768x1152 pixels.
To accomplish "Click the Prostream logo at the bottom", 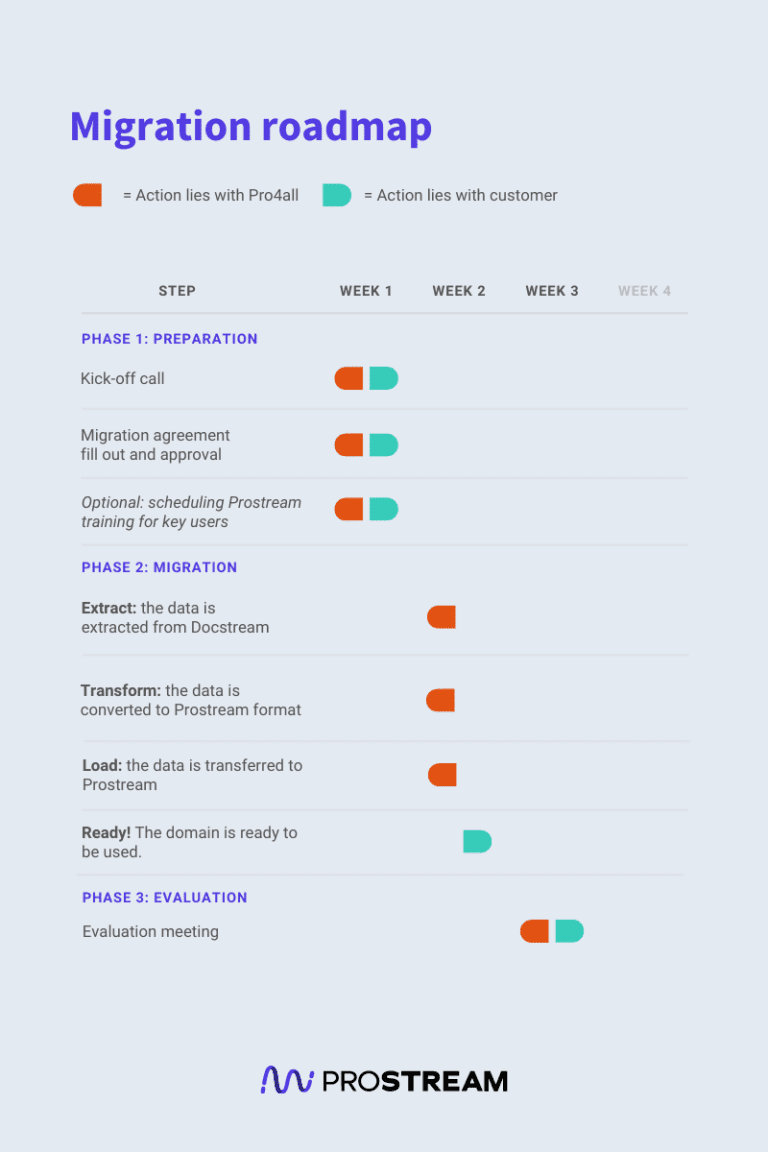I will (384, 1080).
